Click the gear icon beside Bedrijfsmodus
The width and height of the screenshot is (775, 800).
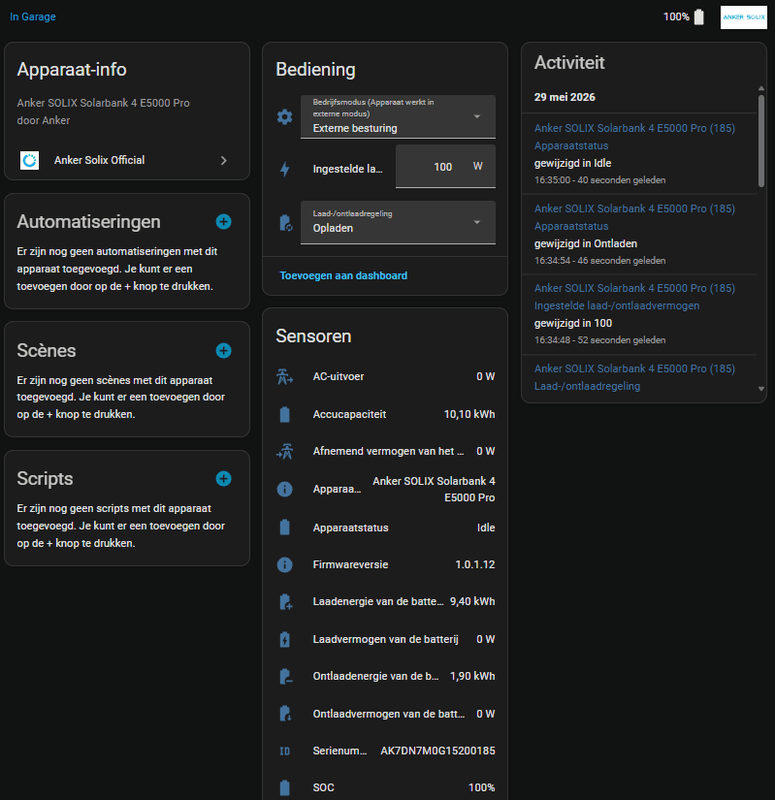tap(285, 117)
